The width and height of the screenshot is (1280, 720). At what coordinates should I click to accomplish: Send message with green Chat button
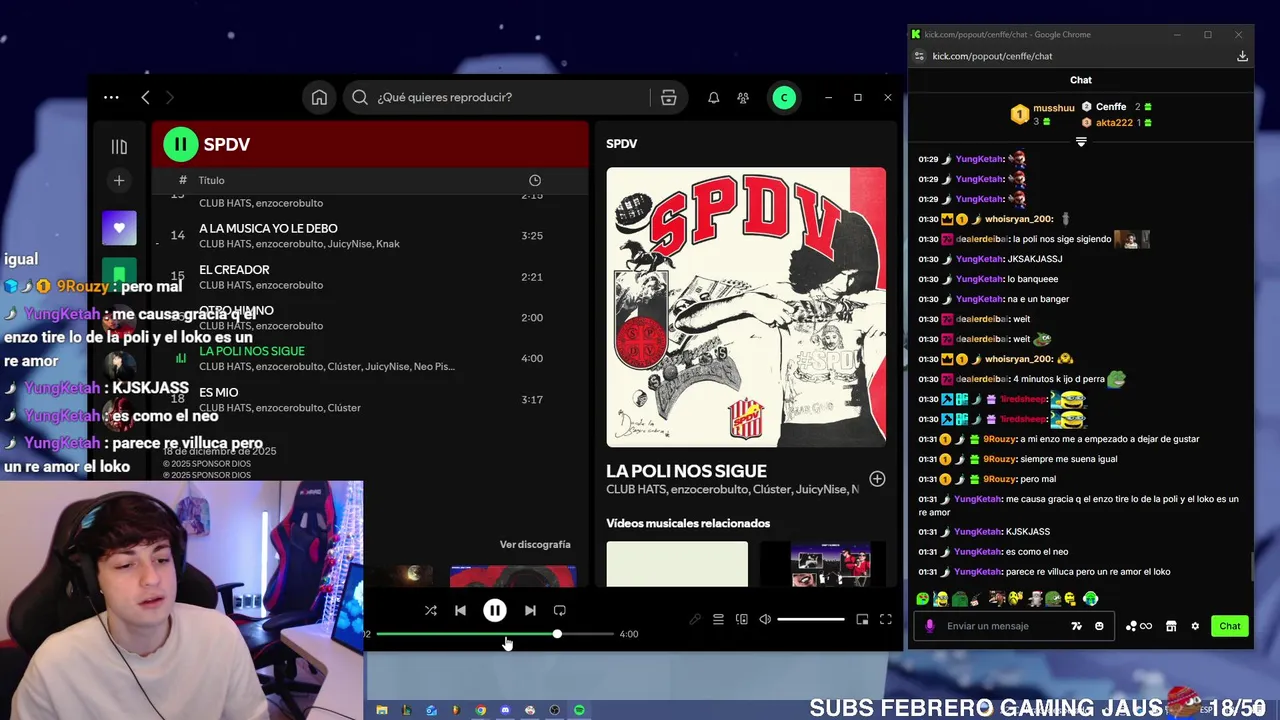[x=1230, y=626]
